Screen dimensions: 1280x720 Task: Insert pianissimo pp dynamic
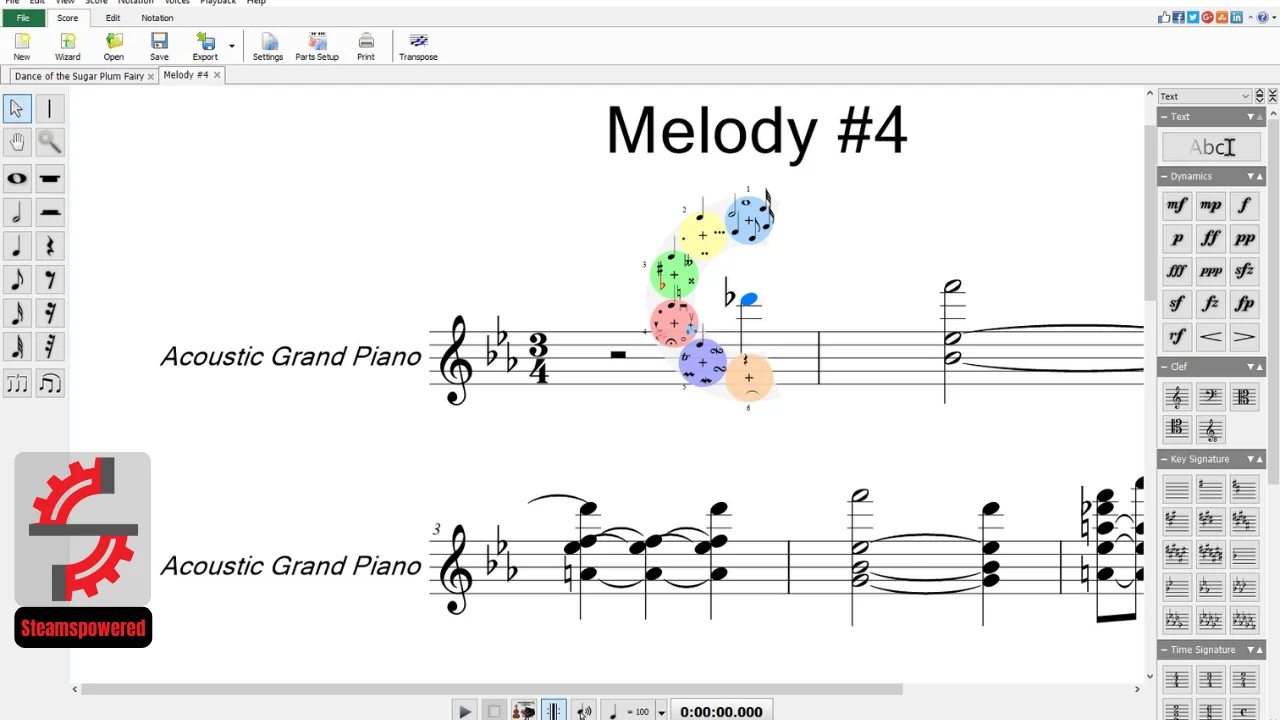coord(1245,239)
